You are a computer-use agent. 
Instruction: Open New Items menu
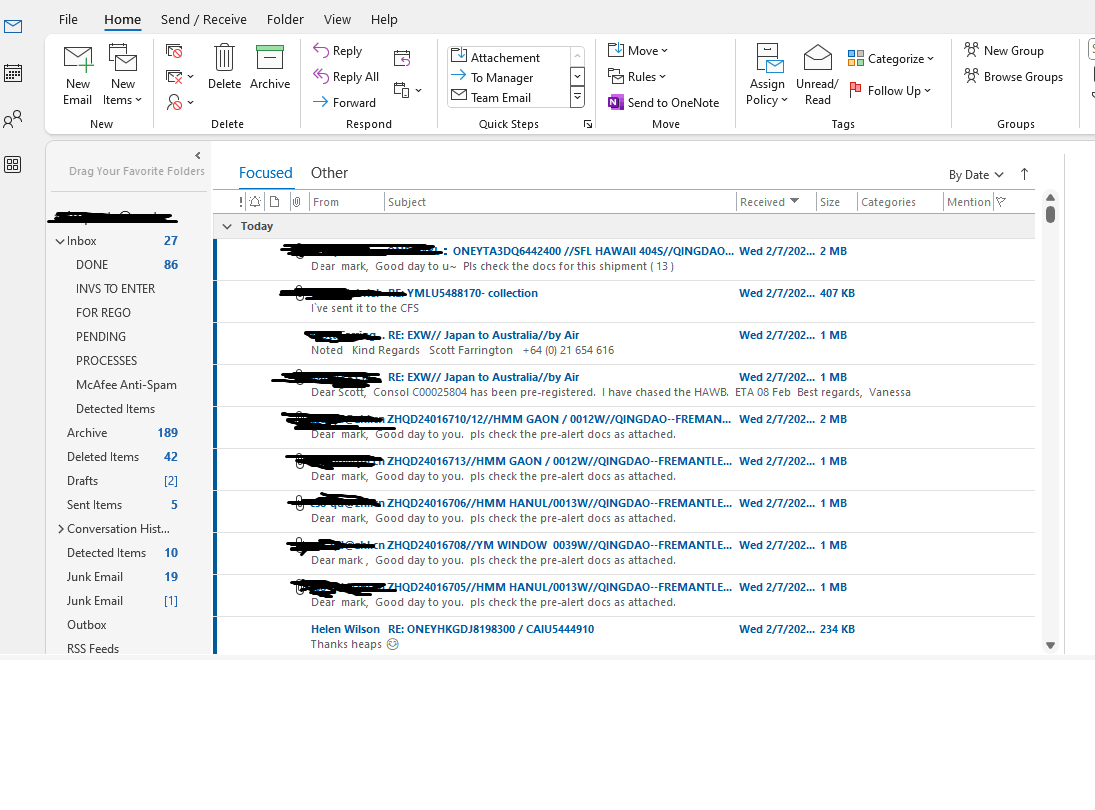click(123, 75)
